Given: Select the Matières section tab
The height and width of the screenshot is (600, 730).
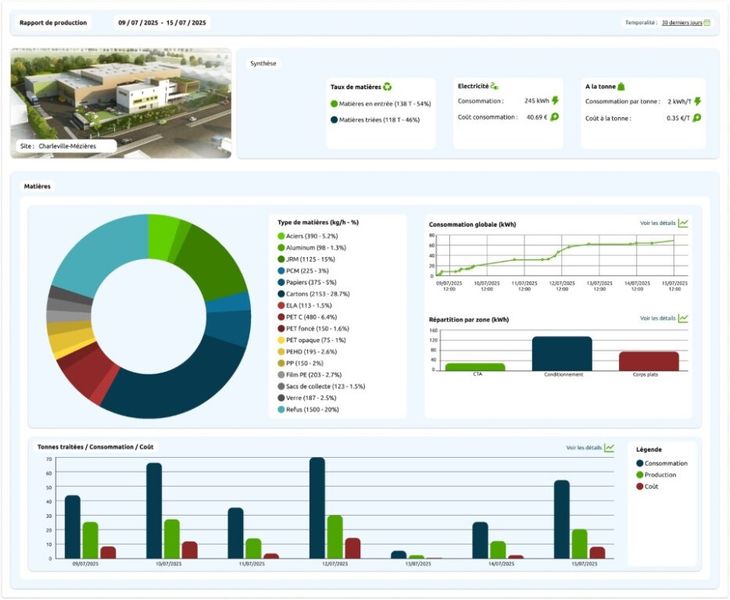Looking at the screenshot, I should (38, 186).
